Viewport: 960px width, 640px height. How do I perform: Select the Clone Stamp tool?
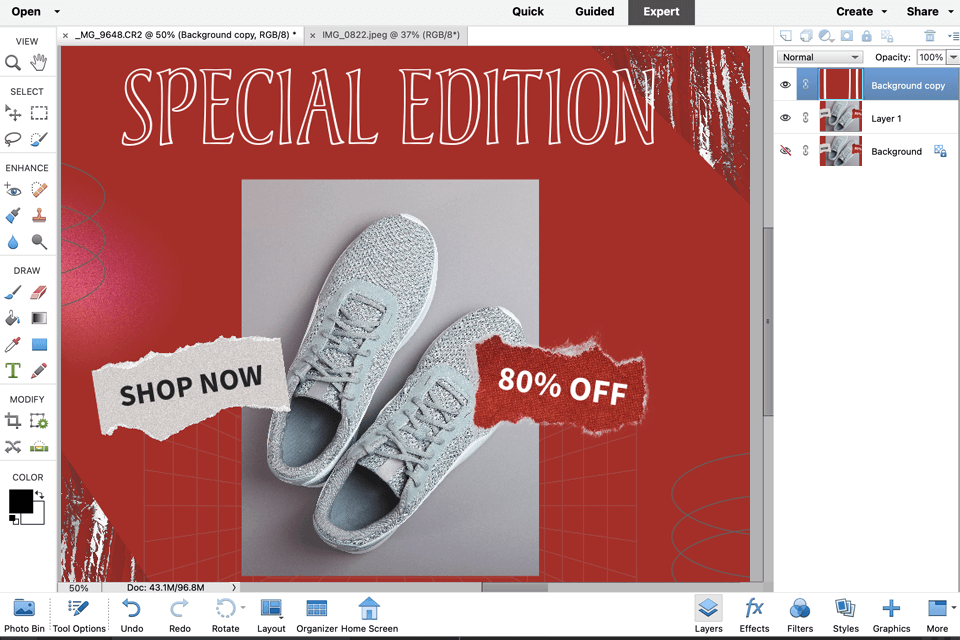click(x=39, y=216)
